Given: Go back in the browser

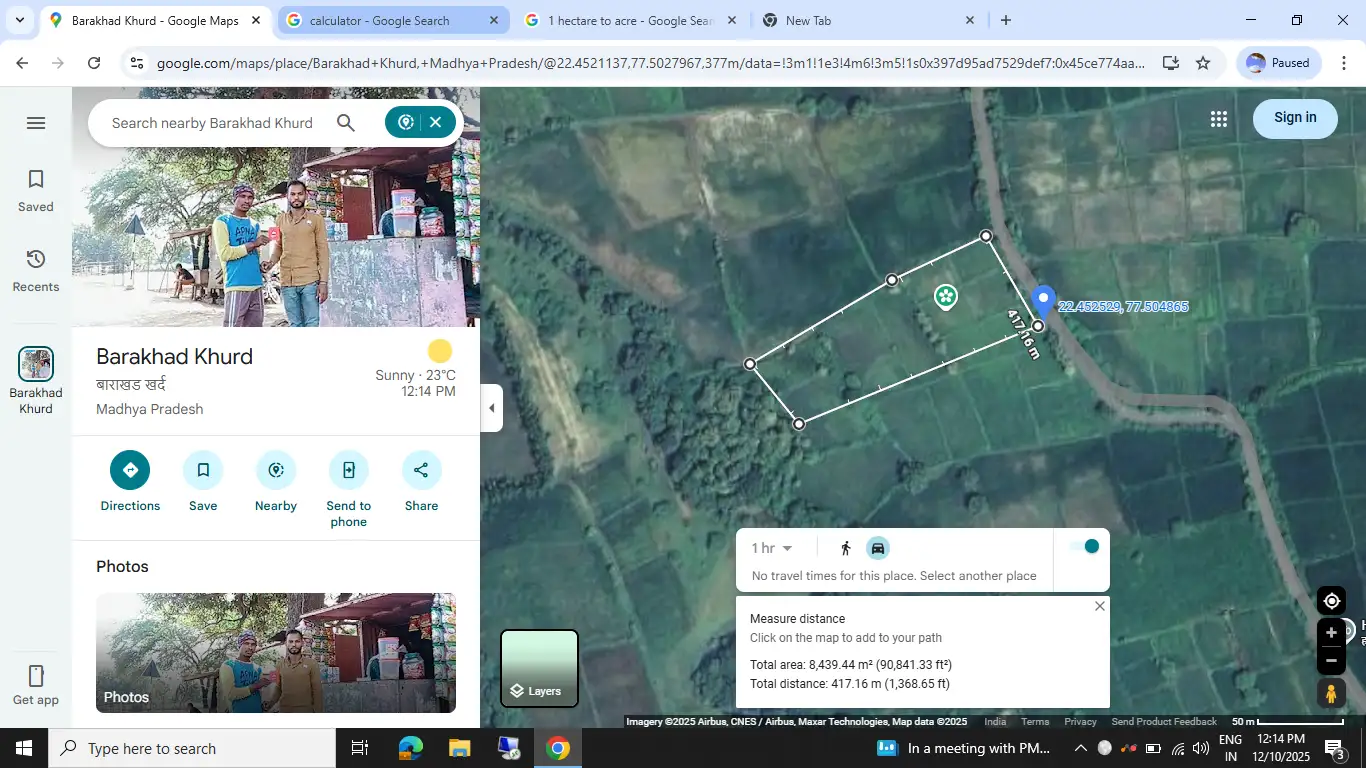Looking at the screenshot, I should click(x=22, y=63).
